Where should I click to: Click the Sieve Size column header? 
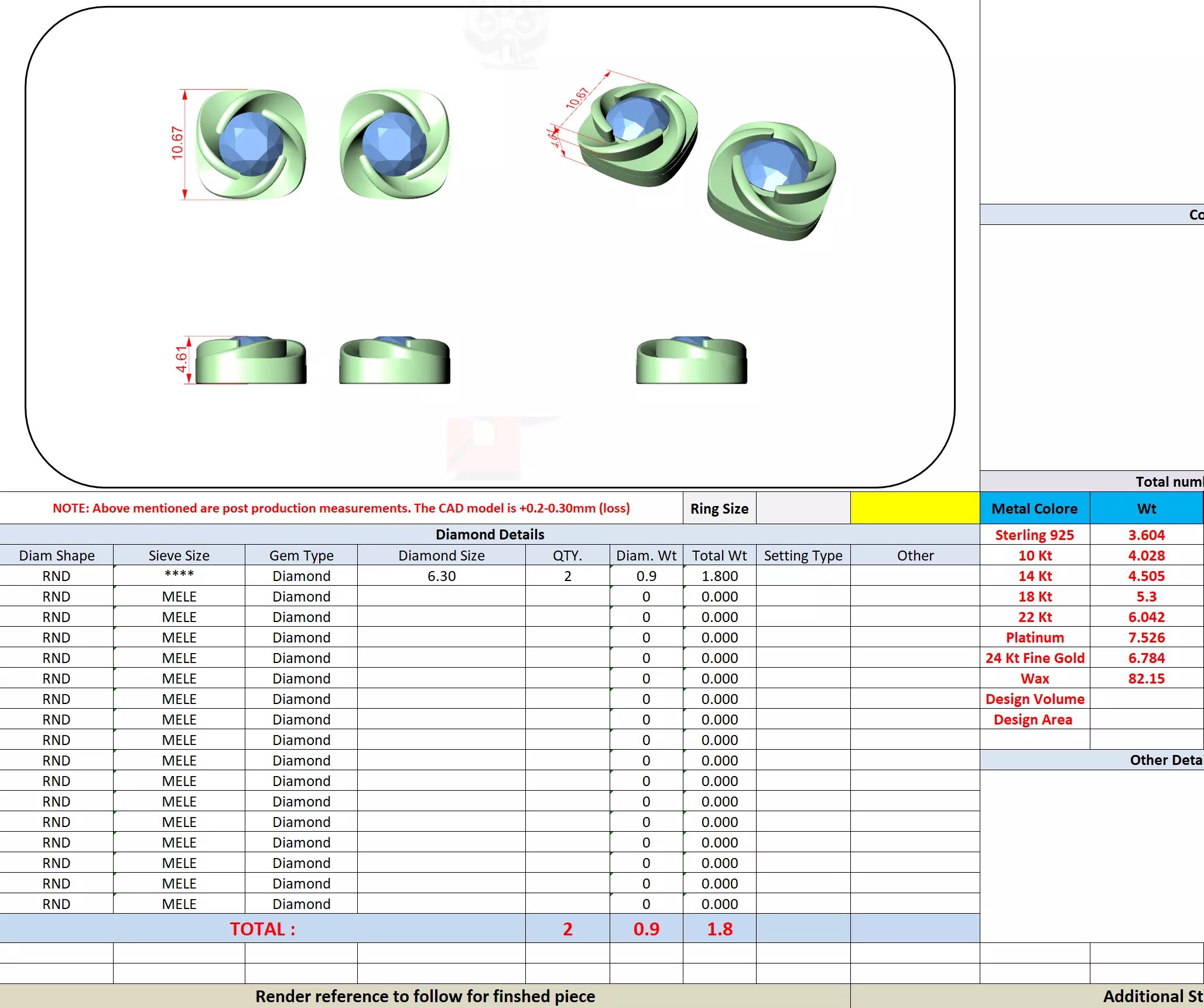179,555
